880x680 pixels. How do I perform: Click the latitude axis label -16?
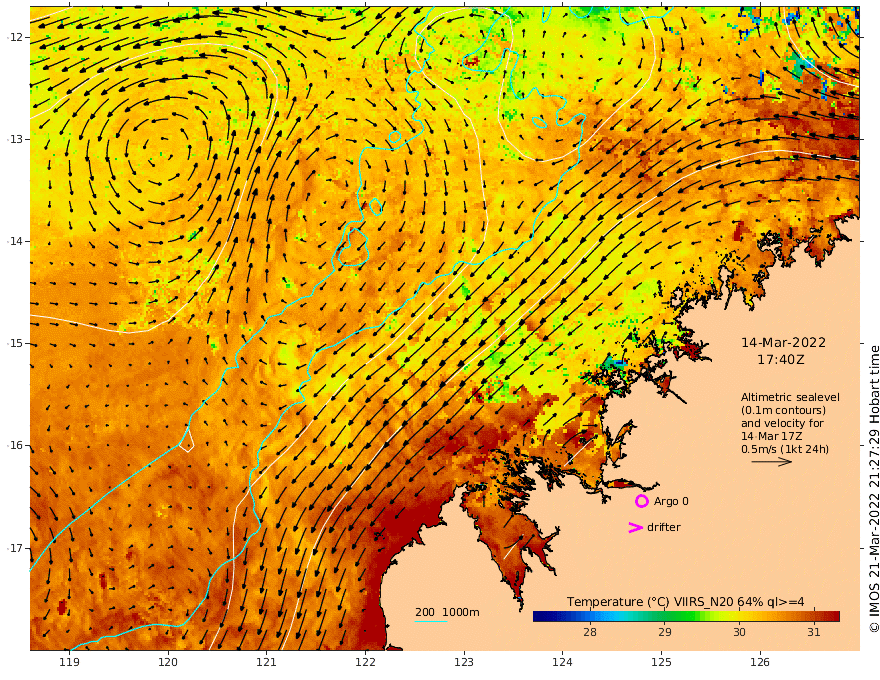tap(15, 445)
